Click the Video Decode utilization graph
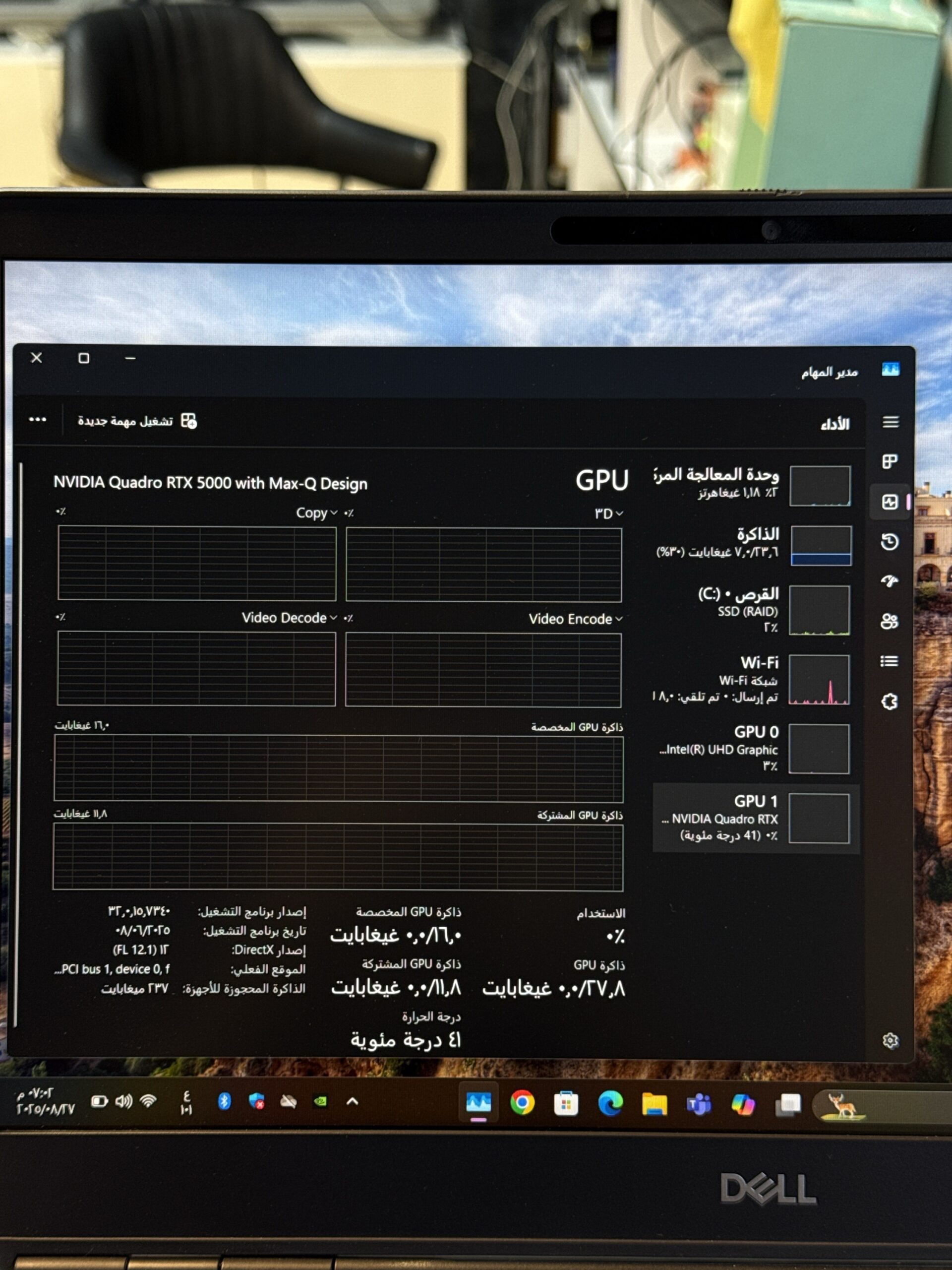The width and height of the screenshot is (952, 1270). 196,668
